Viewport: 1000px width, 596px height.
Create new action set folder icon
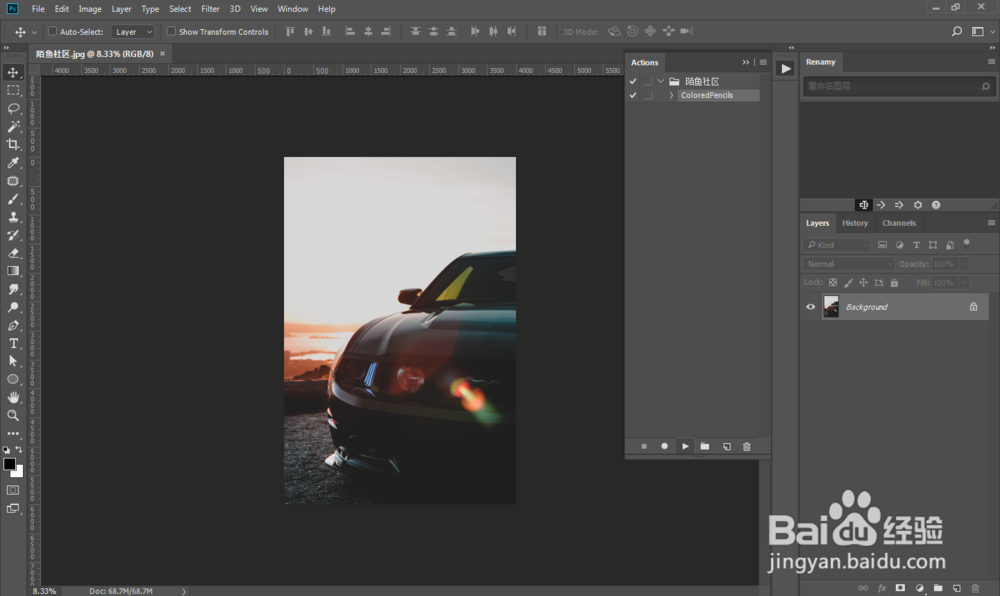705,446
